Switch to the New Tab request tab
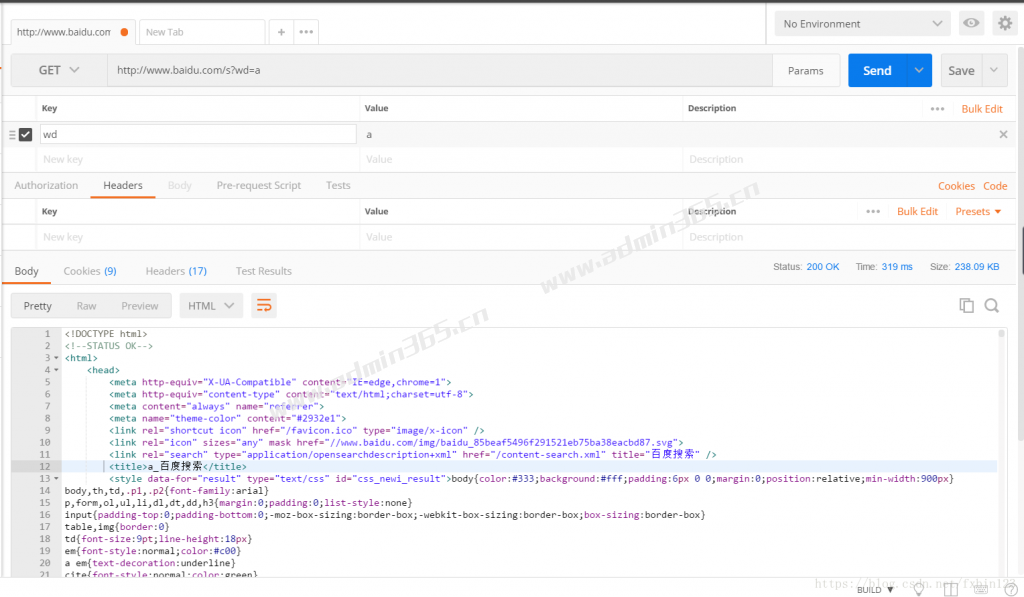This screenshot has width=1024, height=597. pyautogui.click(x=202, y=32)
